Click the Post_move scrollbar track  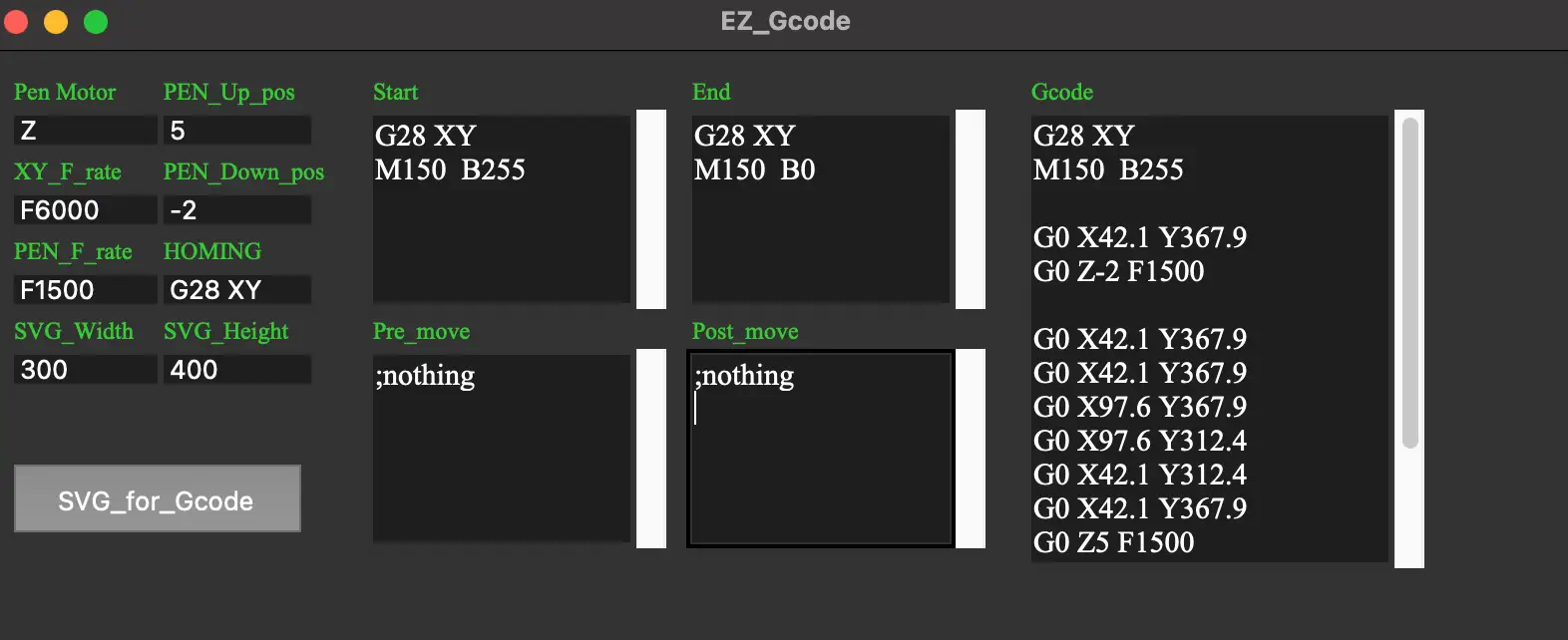point(971,449)
